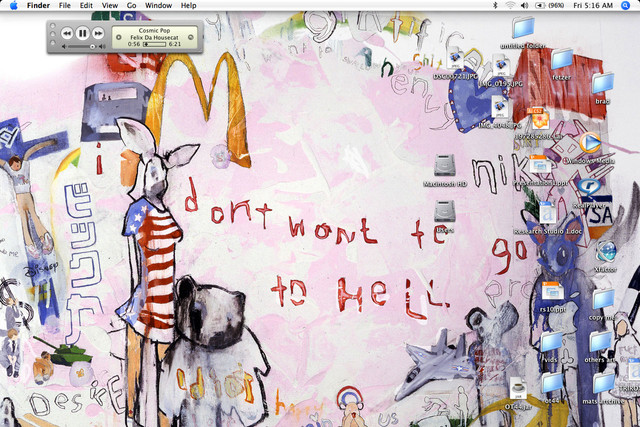This screenshot has width=640, height=427.
Task: Select the Windows Media player icon
Action: pos(590,143)
